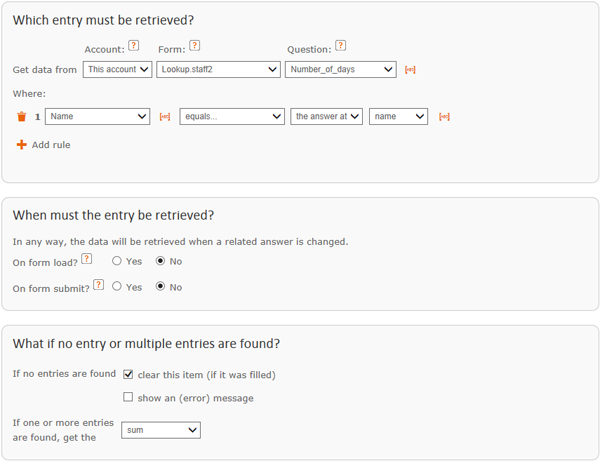Select No for On form submit
Viewport: 600px width, 461px height.
click(x=160, y=286)
